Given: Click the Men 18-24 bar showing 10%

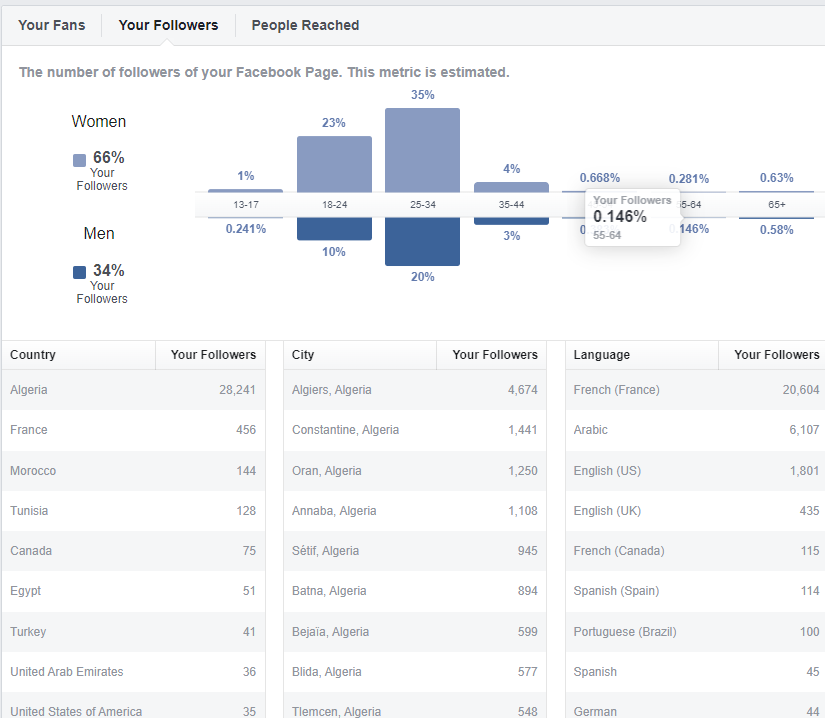Looking at the screenshot, I should click(x=334, y=229).
